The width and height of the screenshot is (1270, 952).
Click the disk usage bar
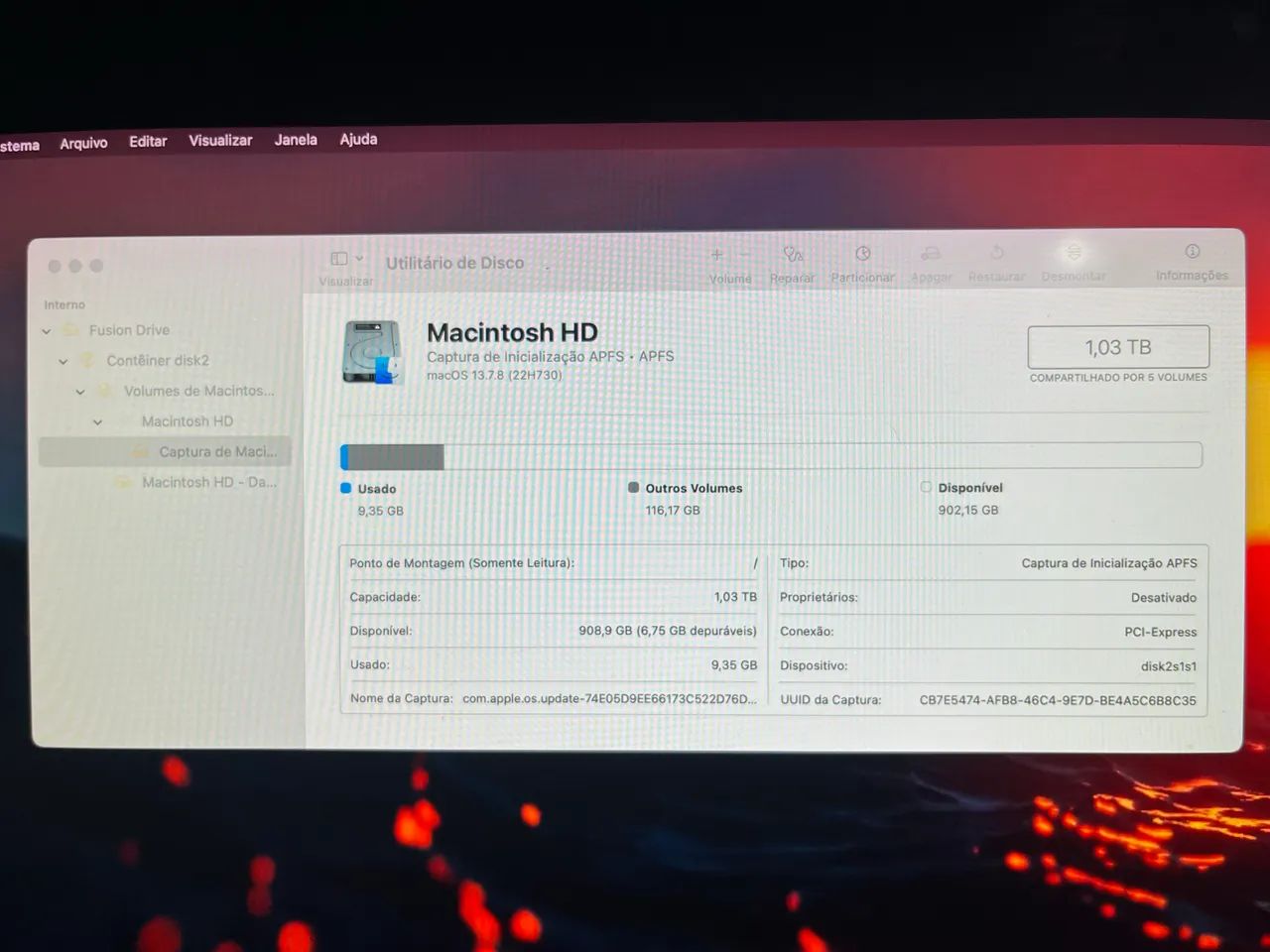click(771, 456)
